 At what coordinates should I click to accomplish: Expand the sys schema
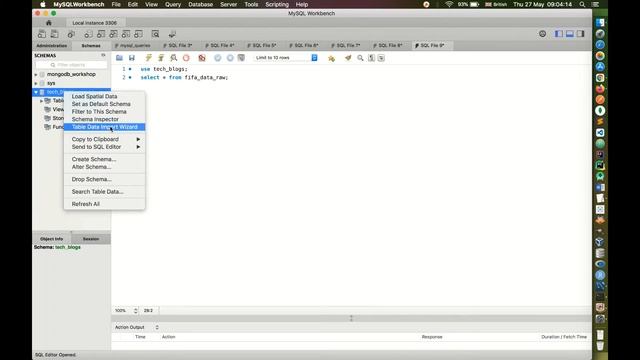[x=36, y=83]
